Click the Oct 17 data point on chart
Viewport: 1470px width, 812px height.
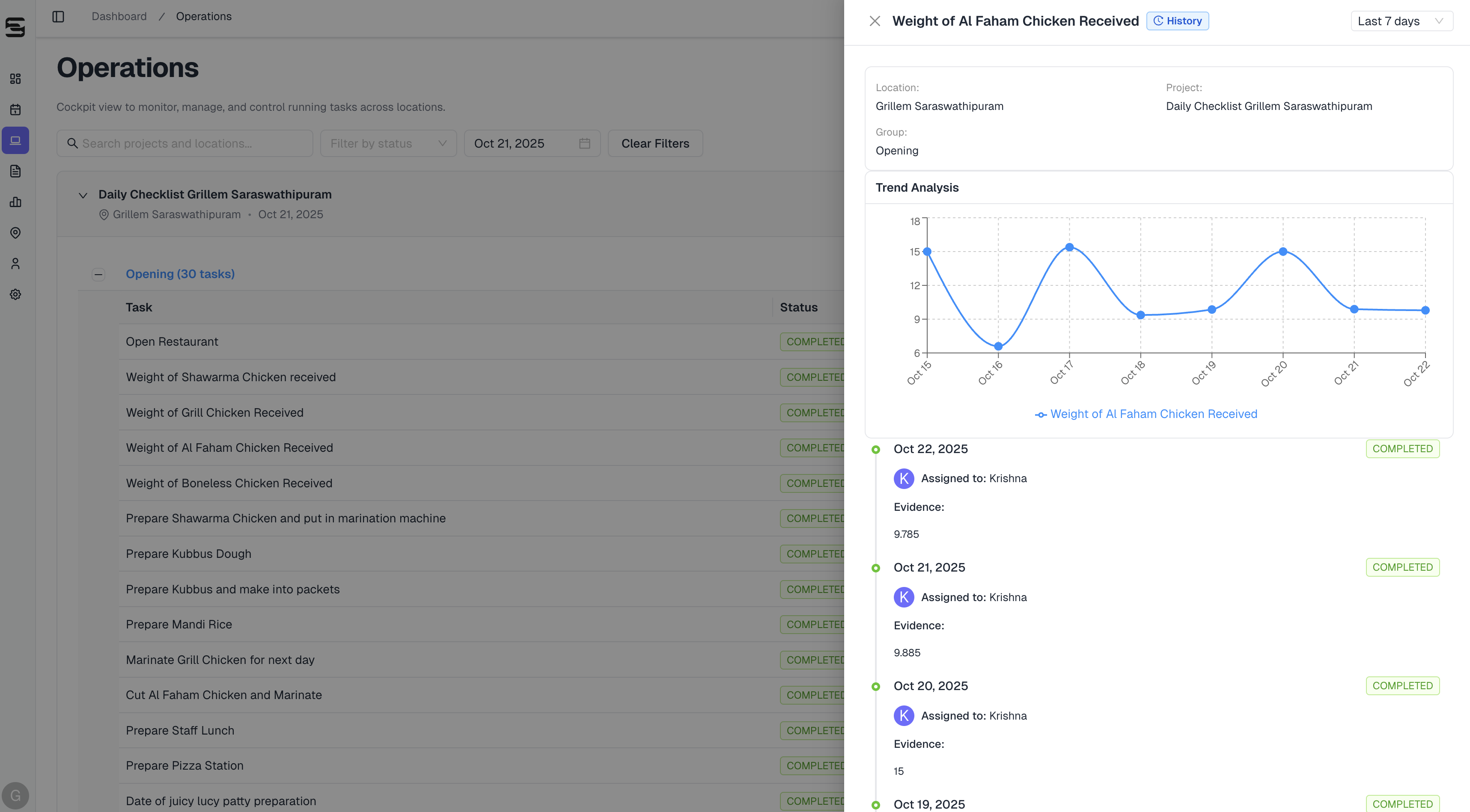(1069, 247)
